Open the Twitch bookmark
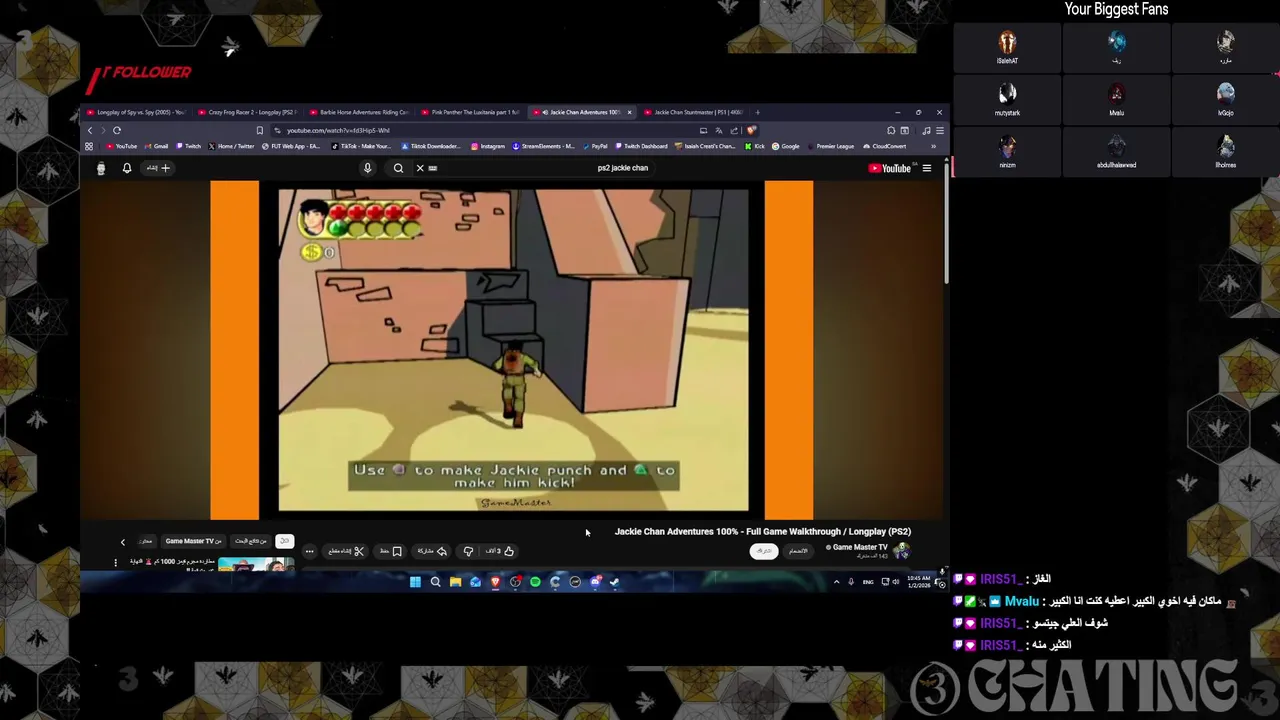1280x720 pixels. point(188,146)
